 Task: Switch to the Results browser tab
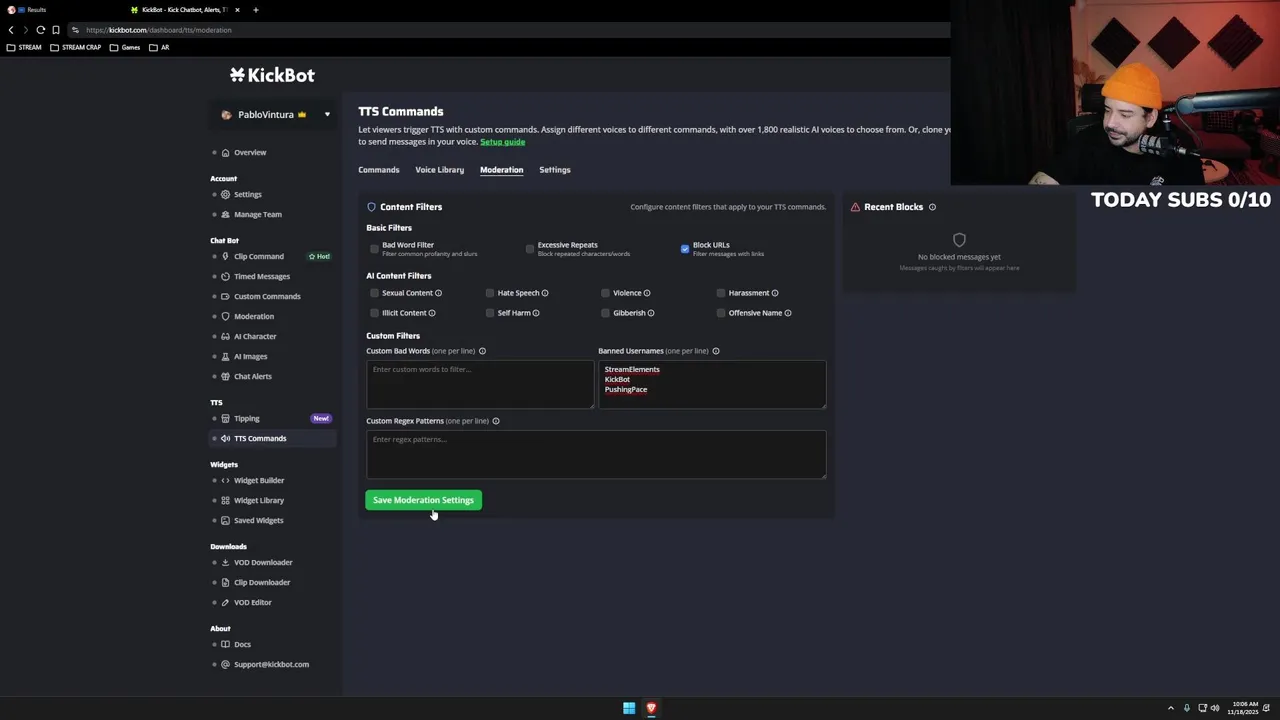pos(60,10)
